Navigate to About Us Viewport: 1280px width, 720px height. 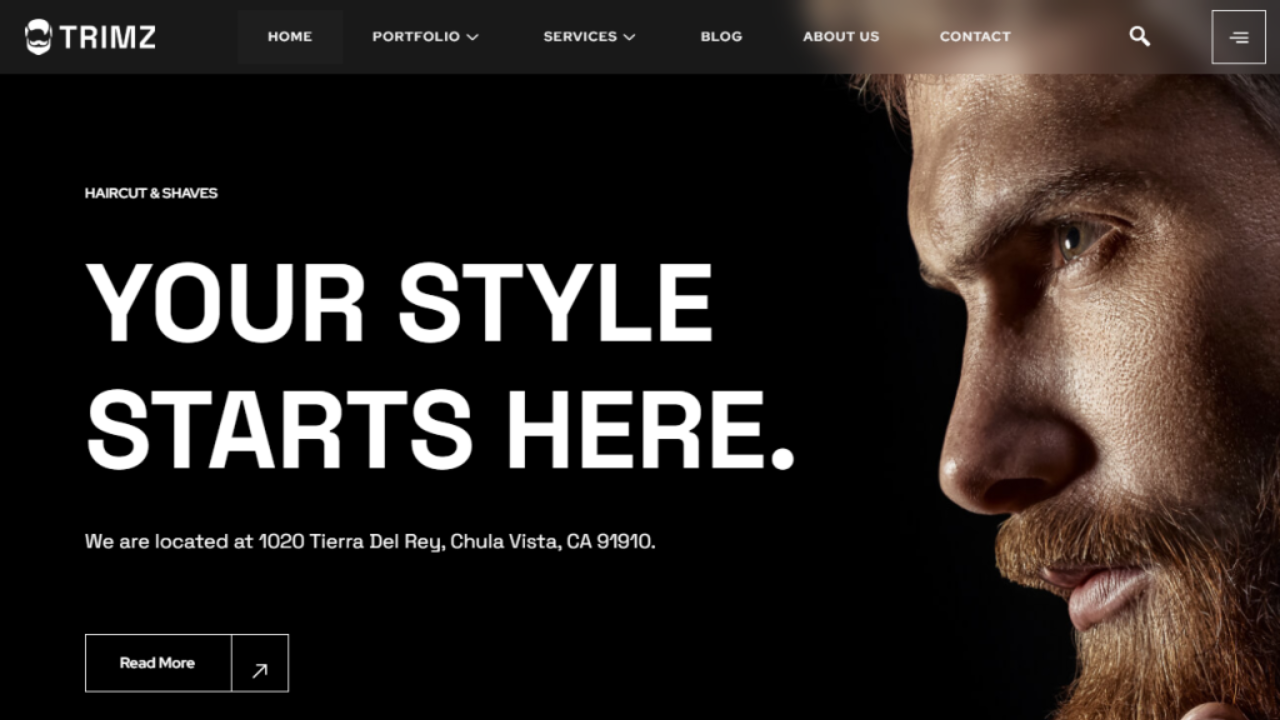(x=841, y=37)
